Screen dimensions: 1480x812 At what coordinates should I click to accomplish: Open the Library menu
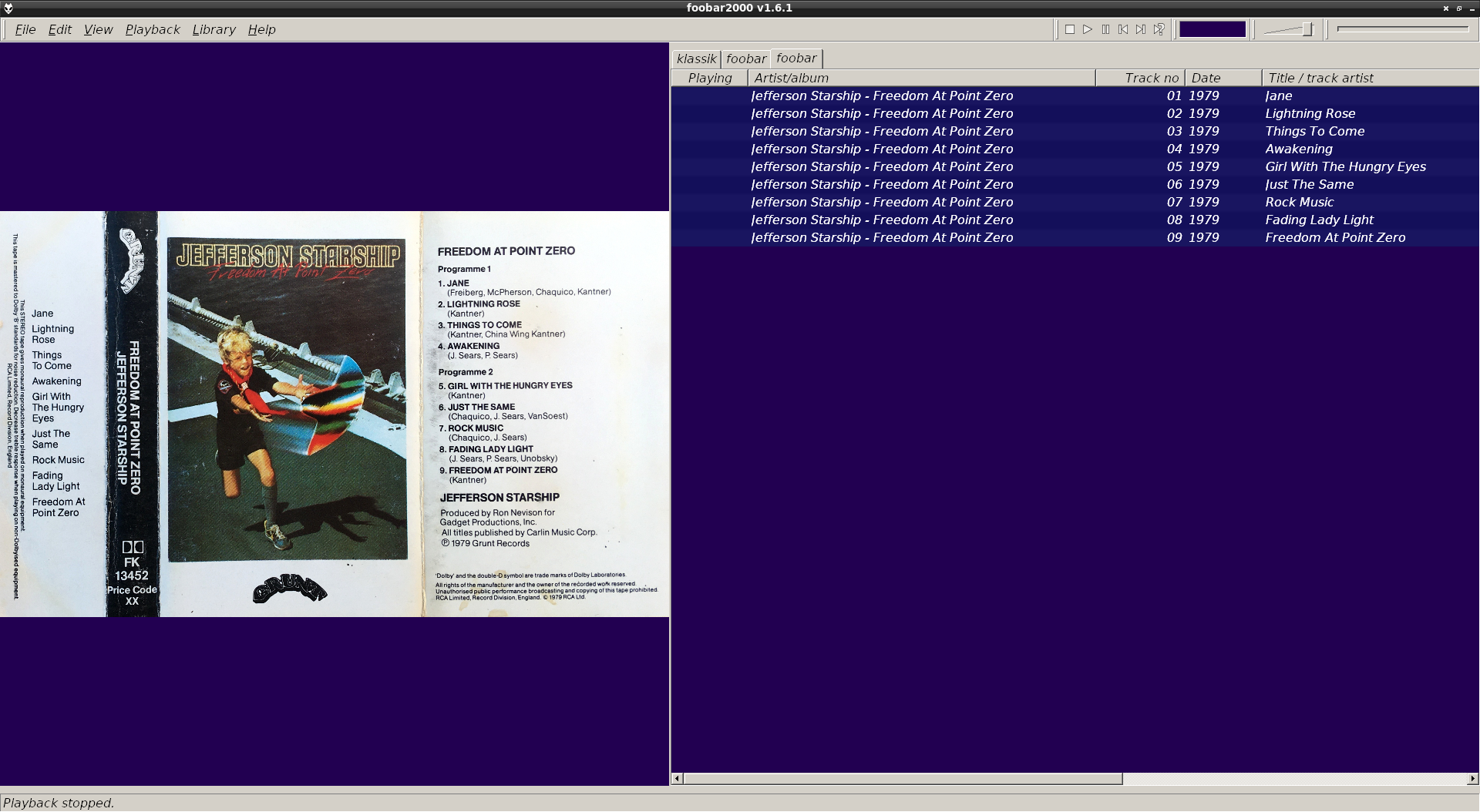click(x=214, y=29)
